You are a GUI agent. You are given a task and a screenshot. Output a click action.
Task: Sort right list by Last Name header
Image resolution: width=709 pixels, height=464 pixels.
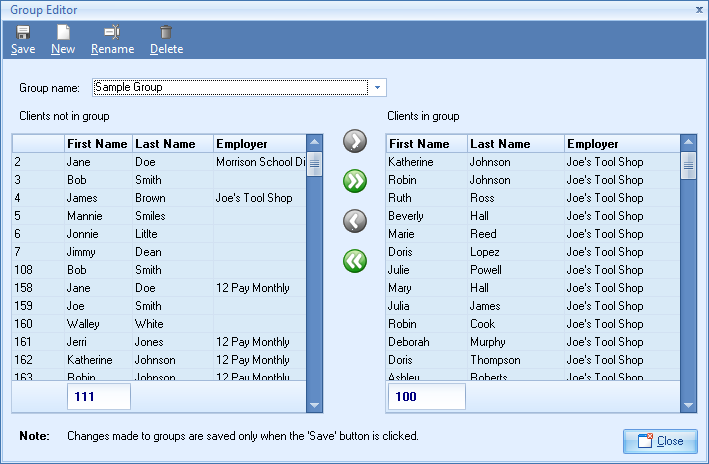click(515, 144)
